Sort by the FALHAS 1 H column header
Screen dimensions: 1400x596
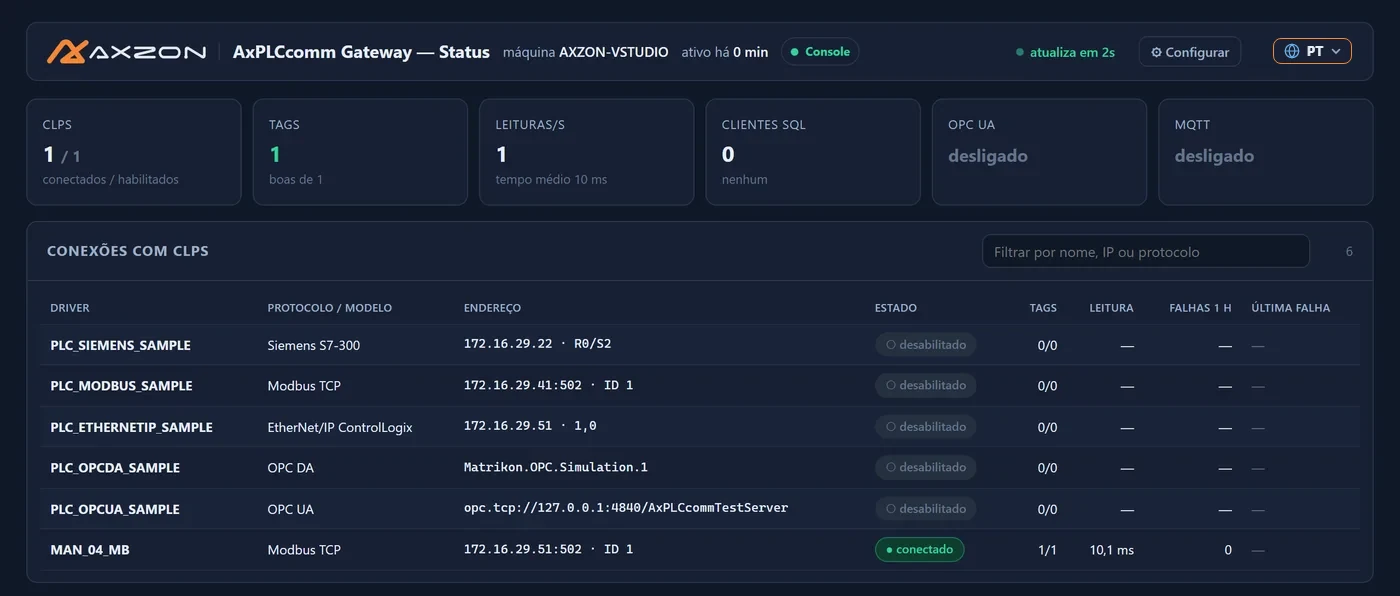(1200, 308)
